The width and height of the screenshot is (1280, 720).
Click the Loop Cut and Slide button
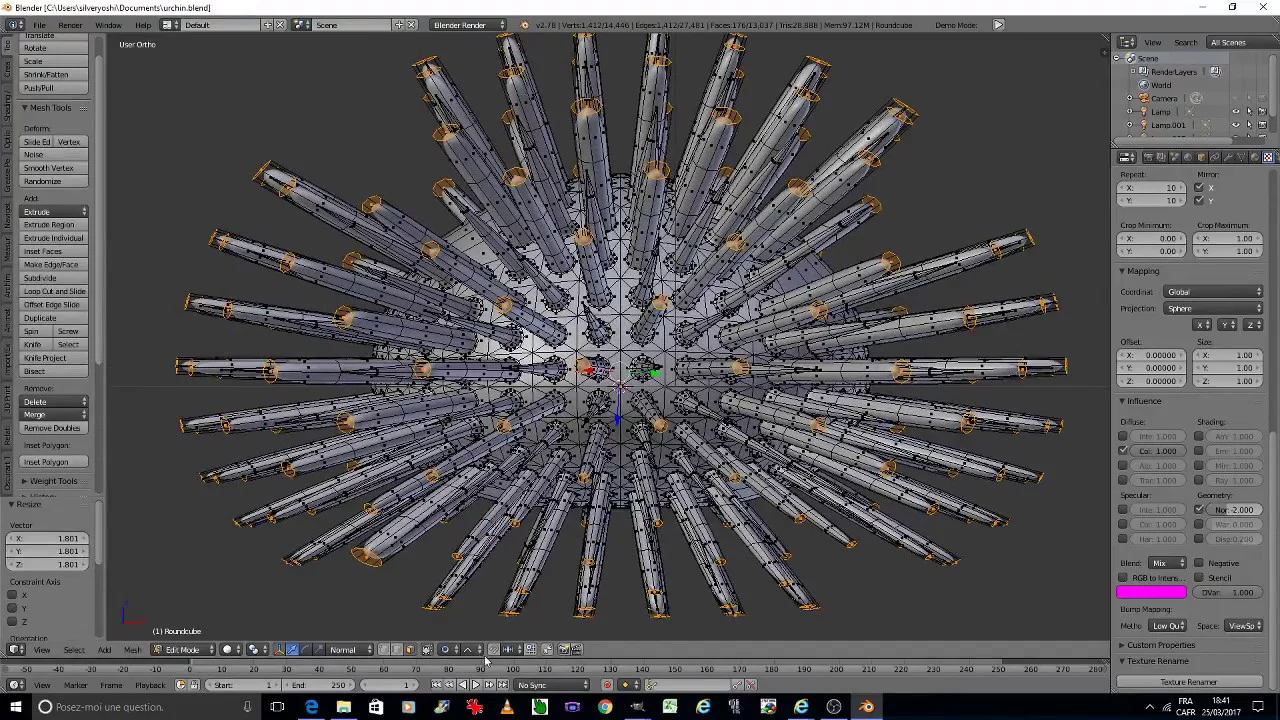(55, 291)
